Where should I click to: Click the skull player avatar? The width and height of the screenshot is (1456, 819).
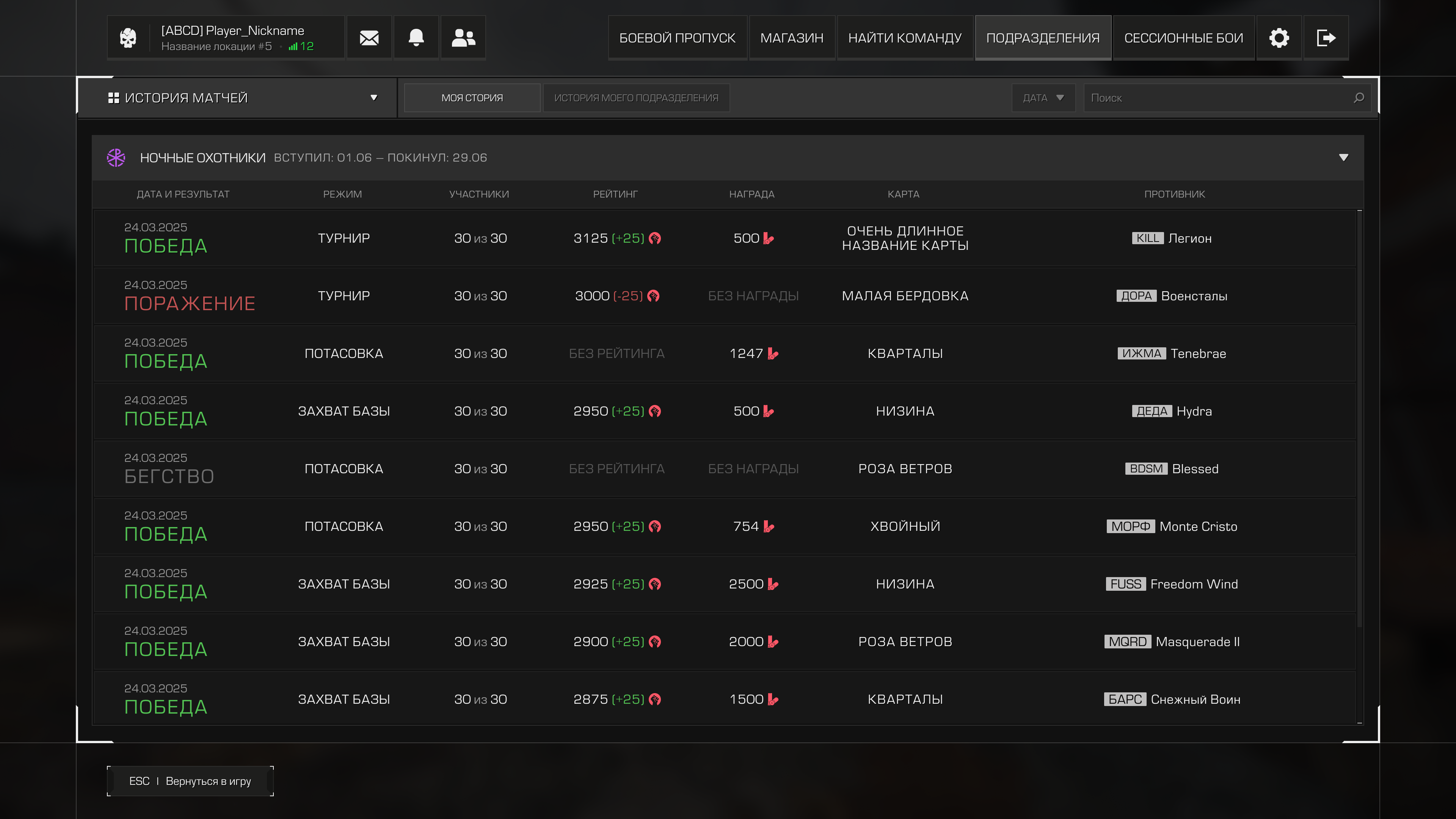[x=128, y=38]
